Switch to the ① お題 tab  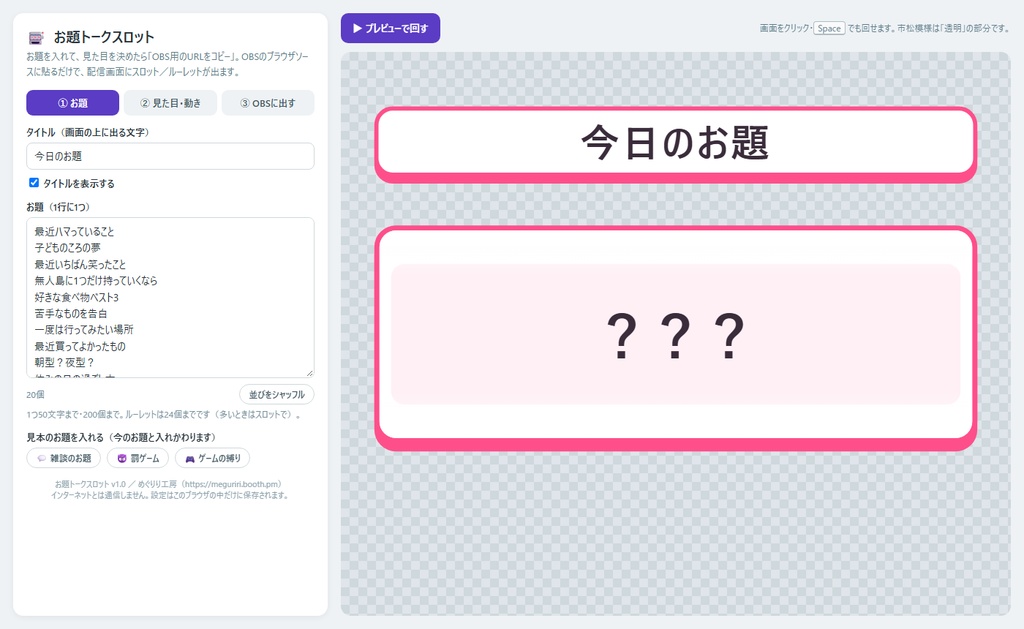[x=72, y=103]
